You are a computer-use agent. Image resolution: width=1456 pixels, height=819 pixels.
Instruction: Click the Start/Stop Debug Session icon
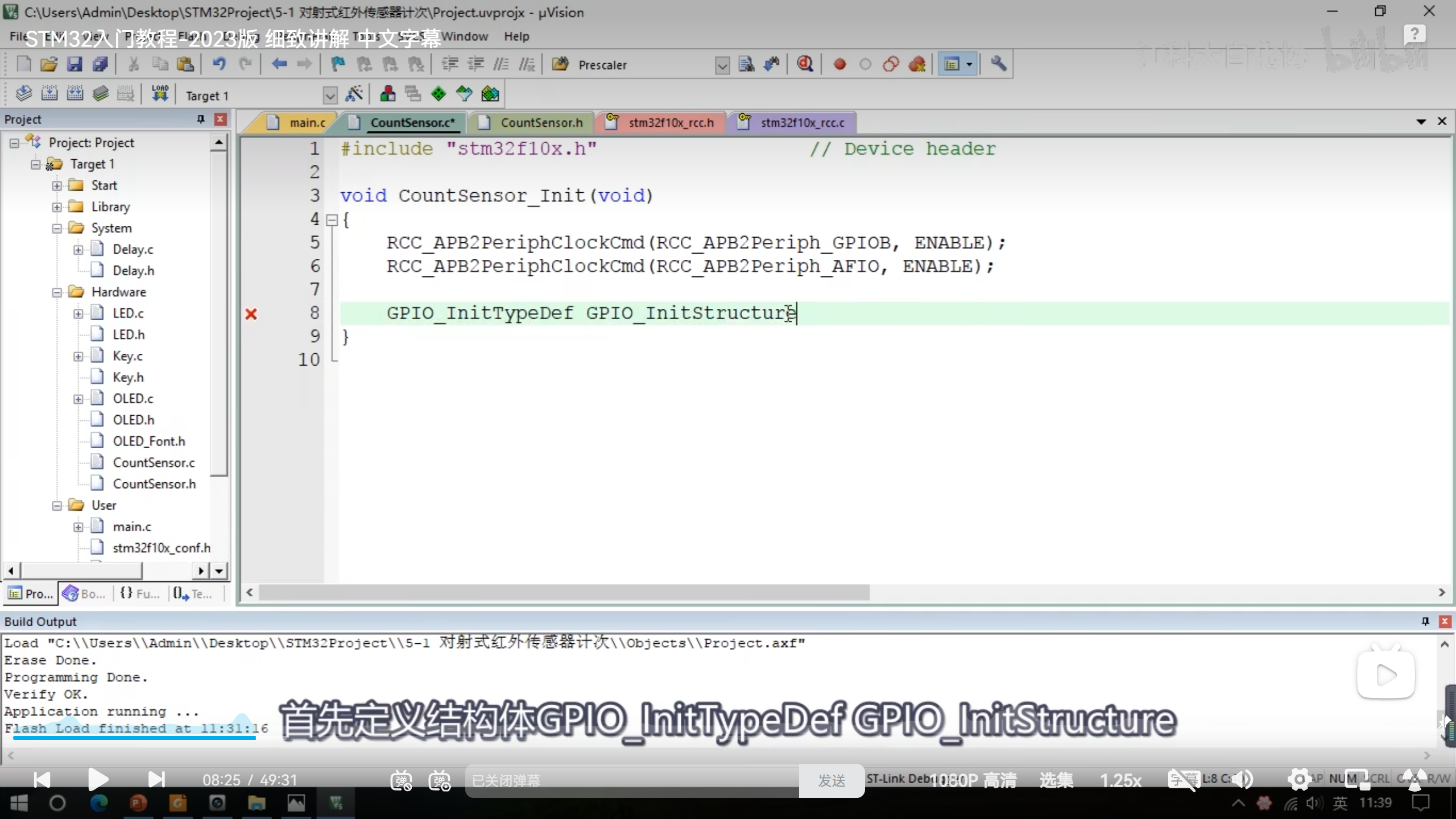pyautogui.click(x=805, y=64)
